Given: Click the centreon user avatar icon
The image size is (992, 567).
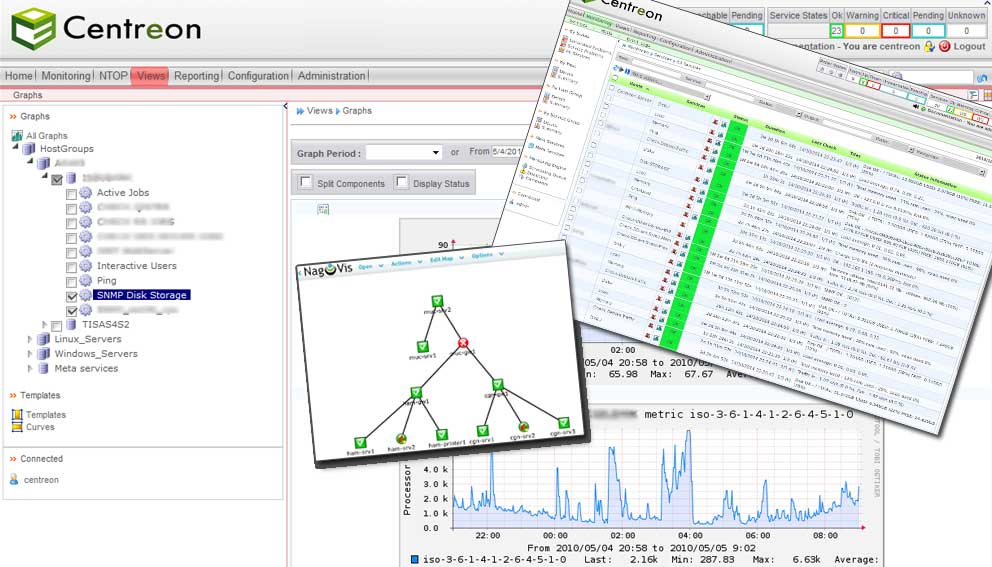Looking at the screenshot, I should 15,480.
